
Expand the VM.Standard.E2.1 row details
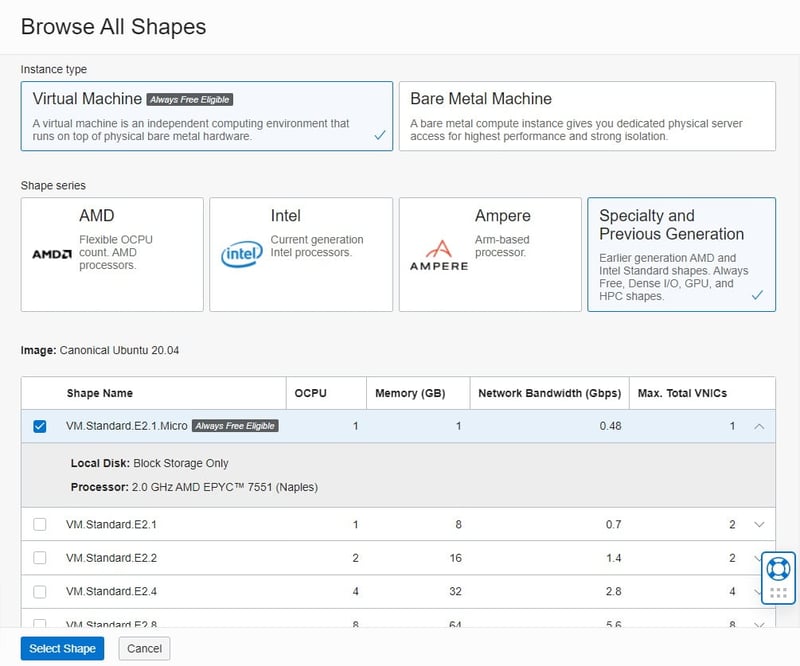[x=759, y=524]
